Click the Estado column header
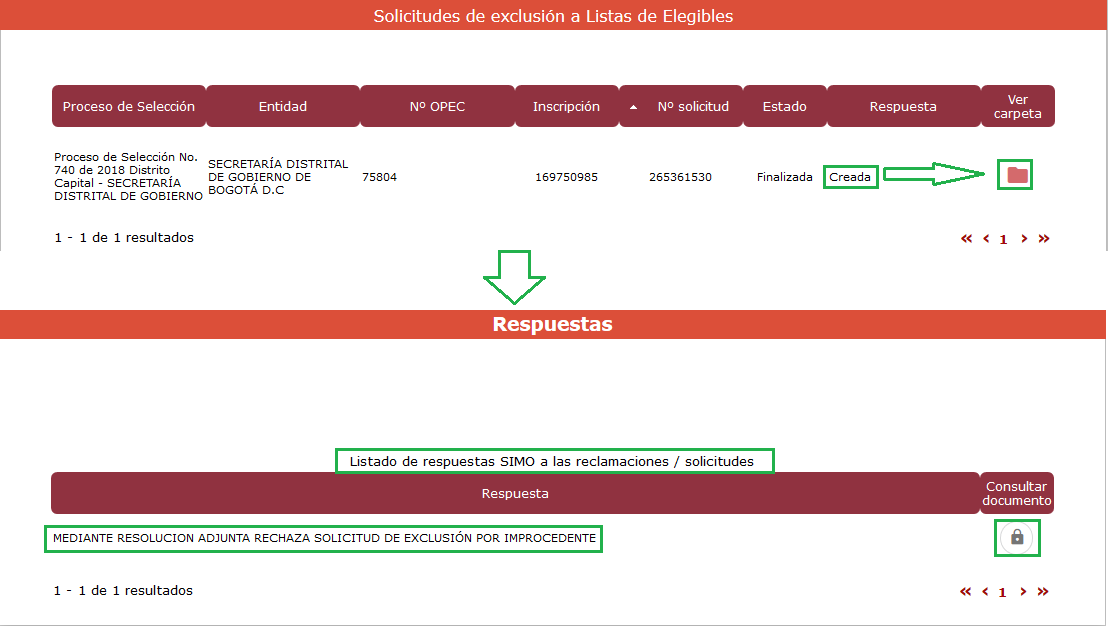Viewport: 1108px width, 626px height. (784, 106)
